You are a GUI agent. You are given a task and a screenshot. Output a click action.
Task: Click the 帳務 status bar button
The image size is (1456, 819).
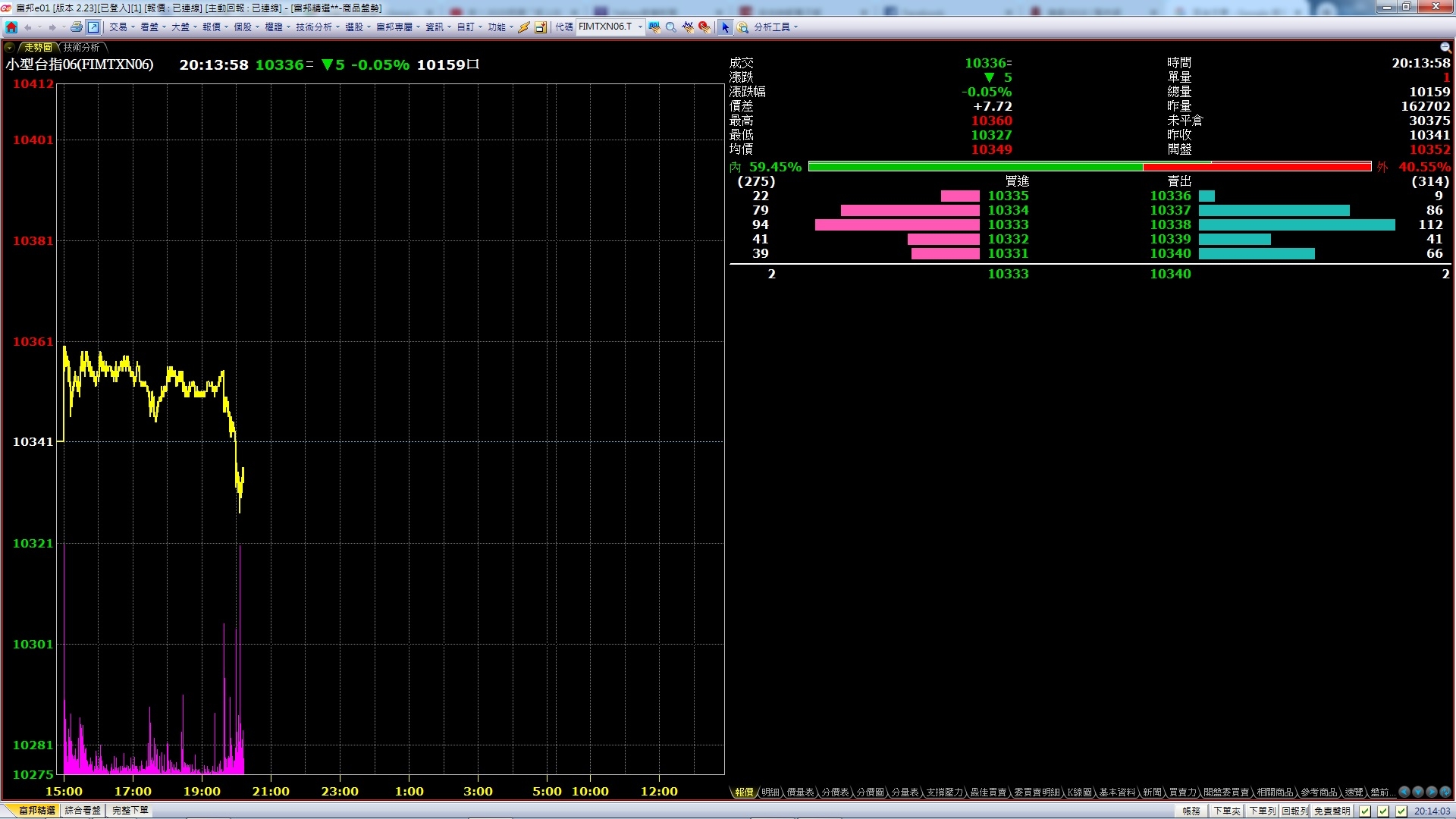tap(1191, 811)
